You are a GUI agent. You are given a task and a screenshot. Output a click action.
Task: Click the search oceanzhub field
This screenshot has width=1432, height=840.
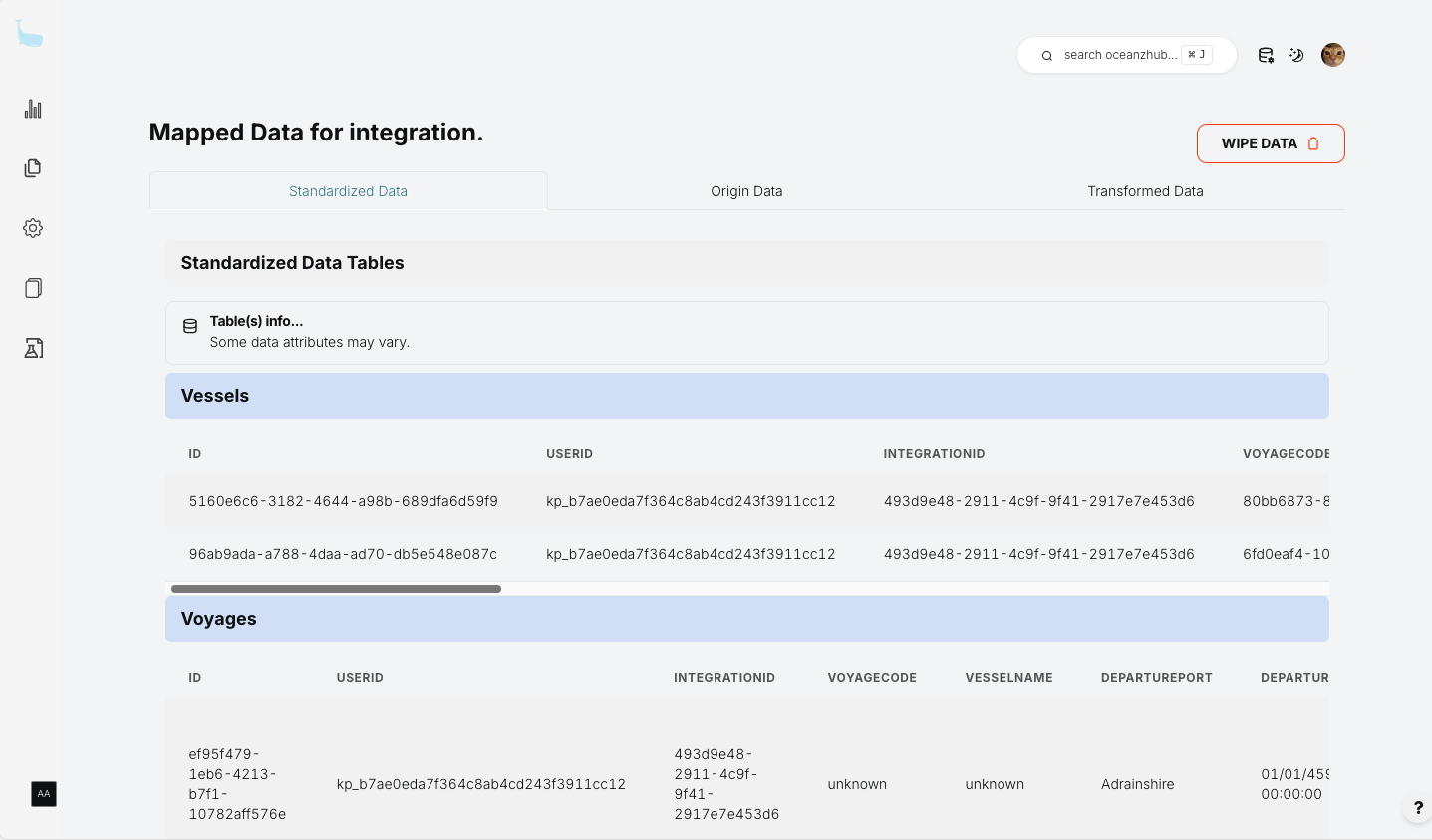[x=1126, y=55]
